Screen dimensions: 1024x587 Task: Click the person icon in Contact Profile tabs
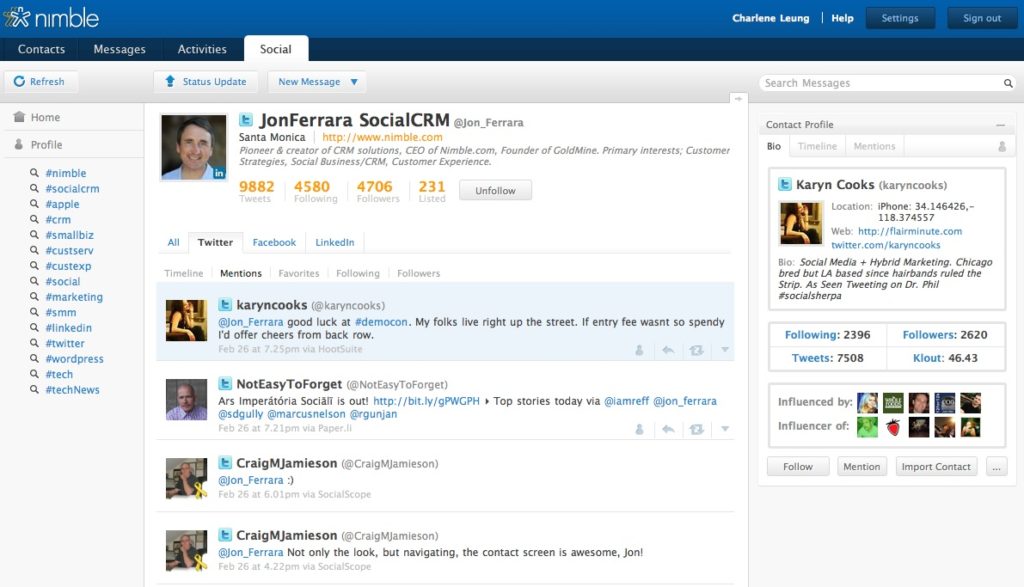point(1002,146)
